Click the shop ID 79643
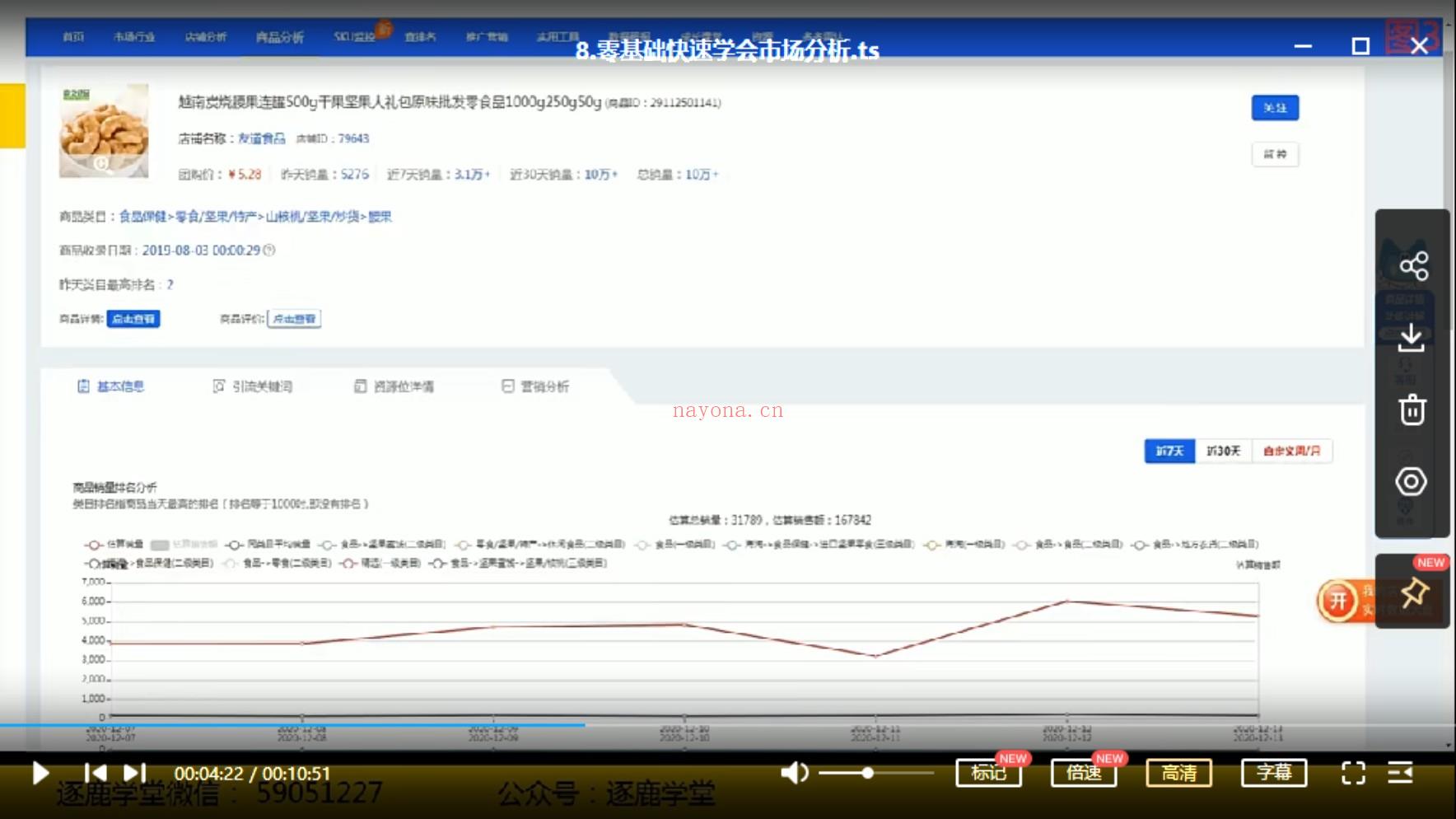The height and width of the screenshot is (819, 1456). tap(353, 138)
